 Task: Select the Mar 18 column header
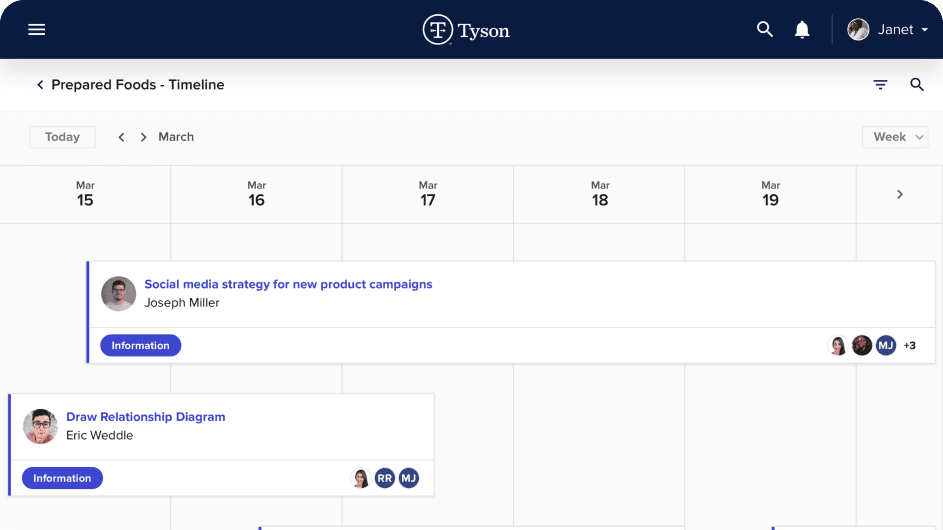pos(600,194)
